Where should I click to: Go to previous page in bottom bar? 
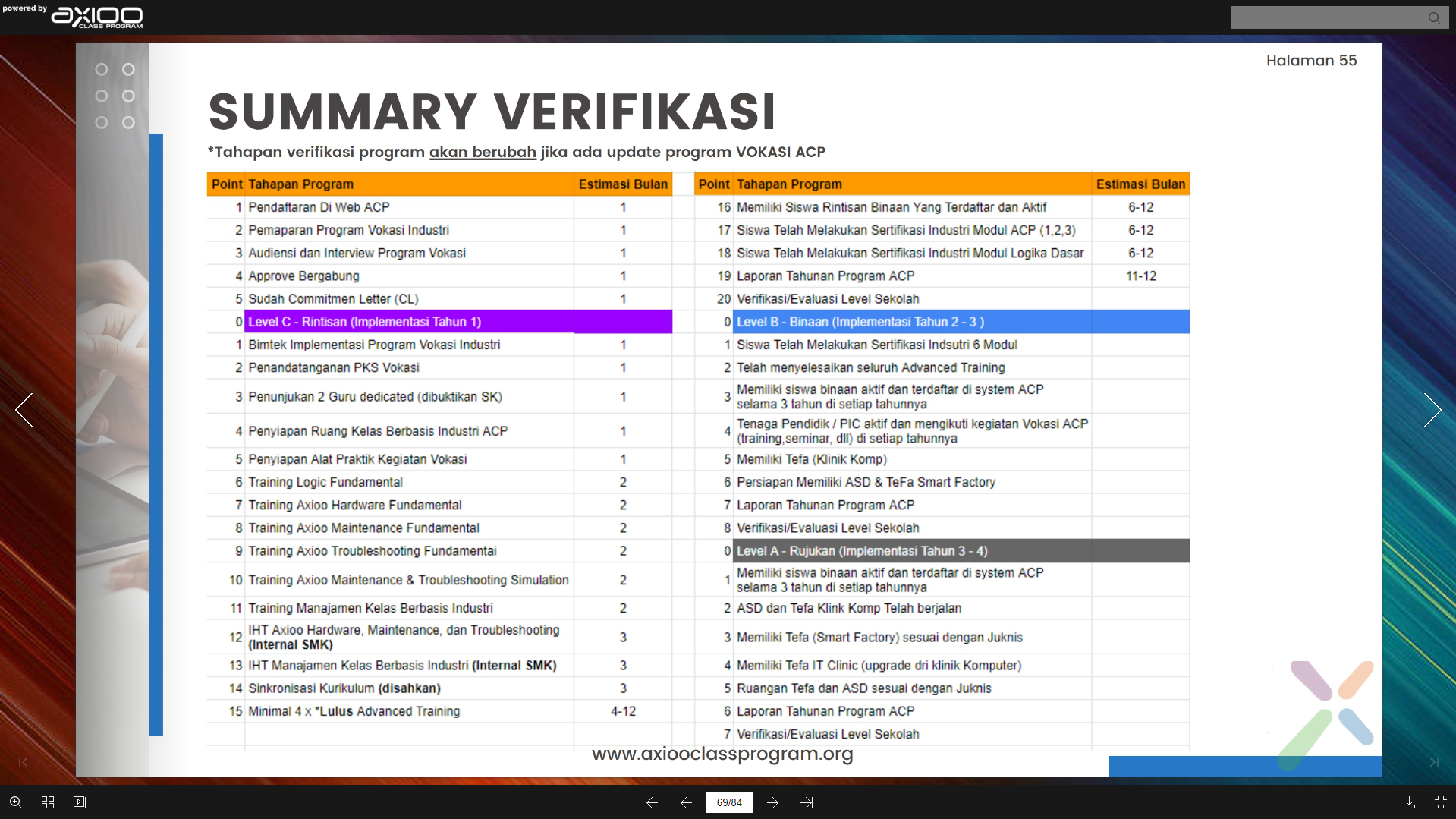click(x=686, y=802)
